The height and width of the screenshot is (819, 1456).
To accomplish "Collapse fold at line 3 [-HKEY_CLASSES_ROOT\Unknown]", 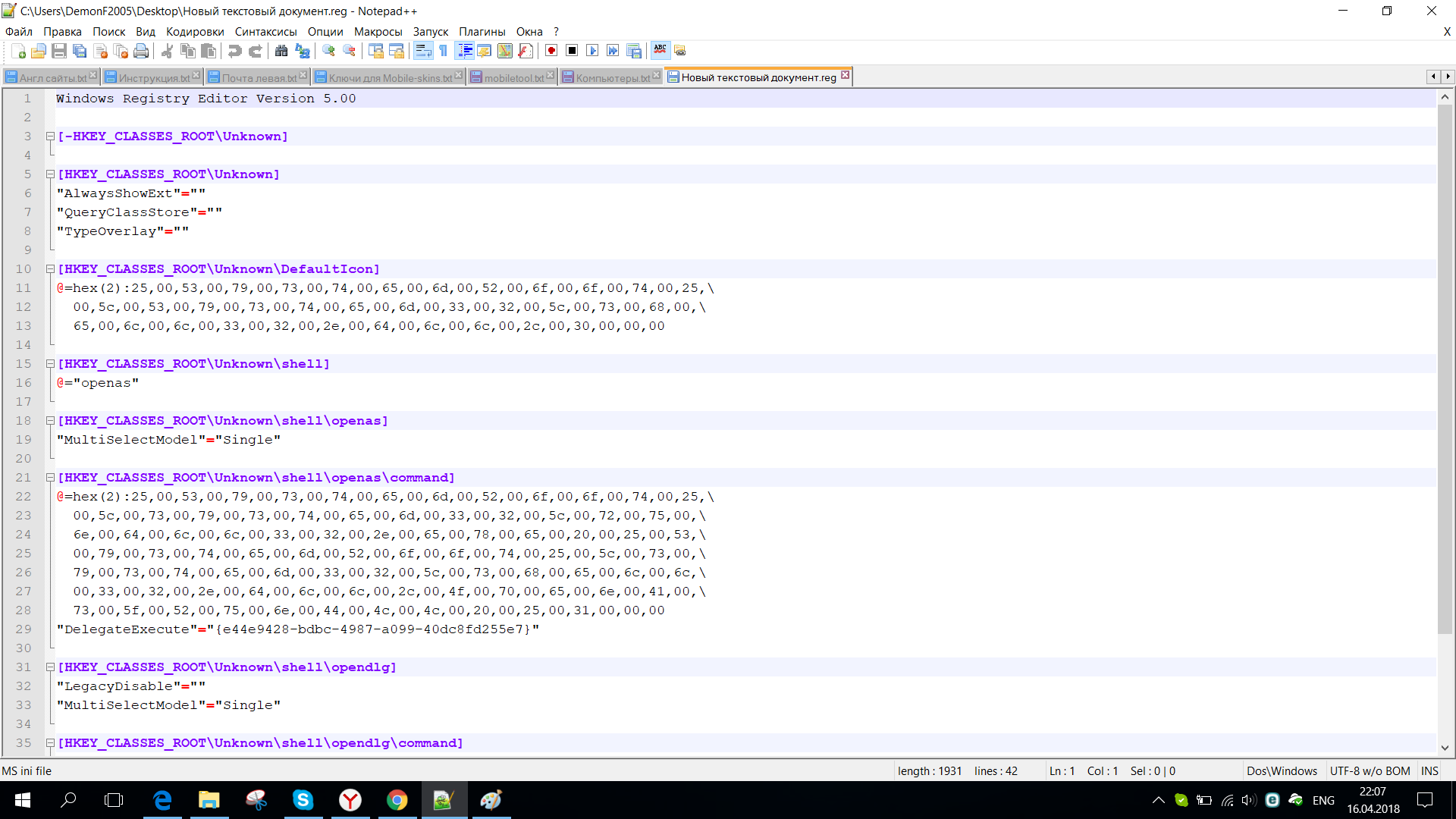I will click(50, 136).
